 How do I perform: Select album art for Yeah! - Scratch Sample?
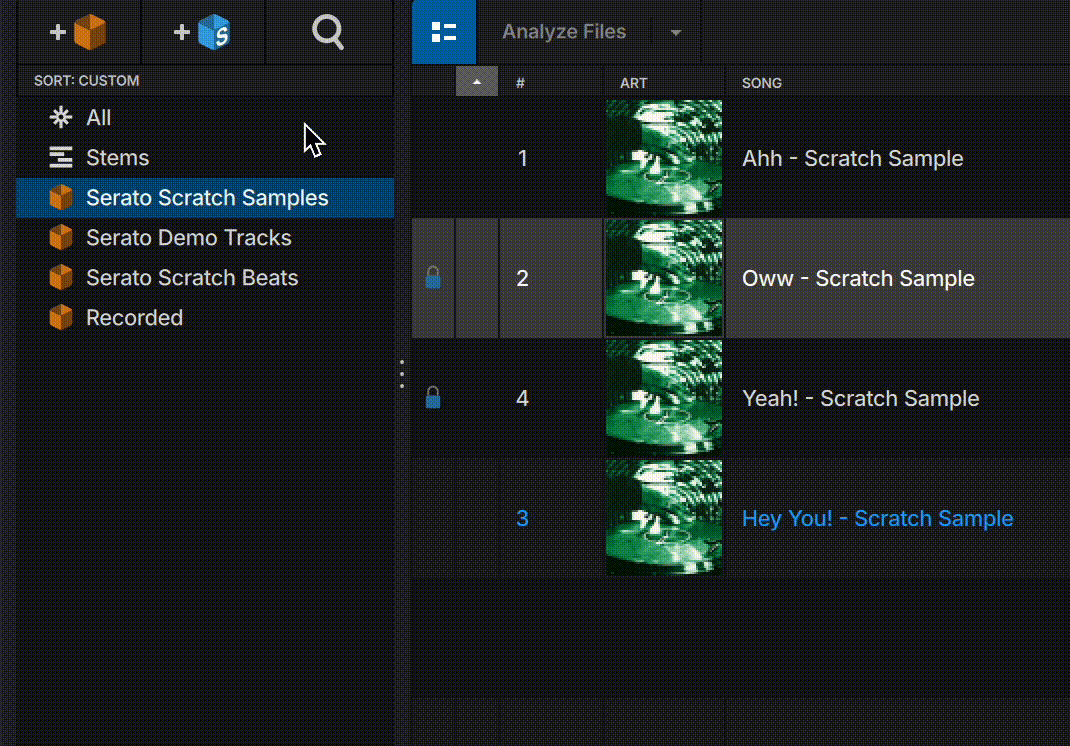click(x=664, y=398)
